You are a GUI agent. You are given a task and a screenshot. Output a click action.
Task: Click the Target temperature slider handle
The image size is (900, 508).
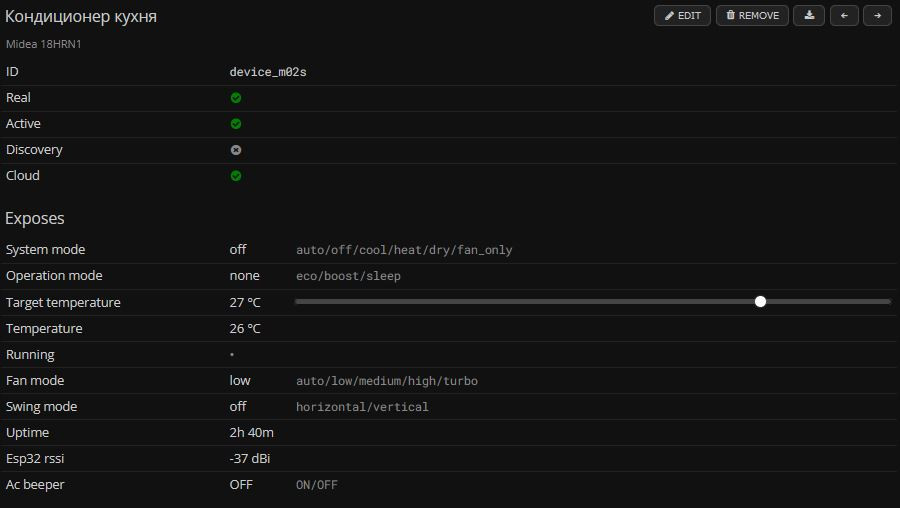pos(760,301)
